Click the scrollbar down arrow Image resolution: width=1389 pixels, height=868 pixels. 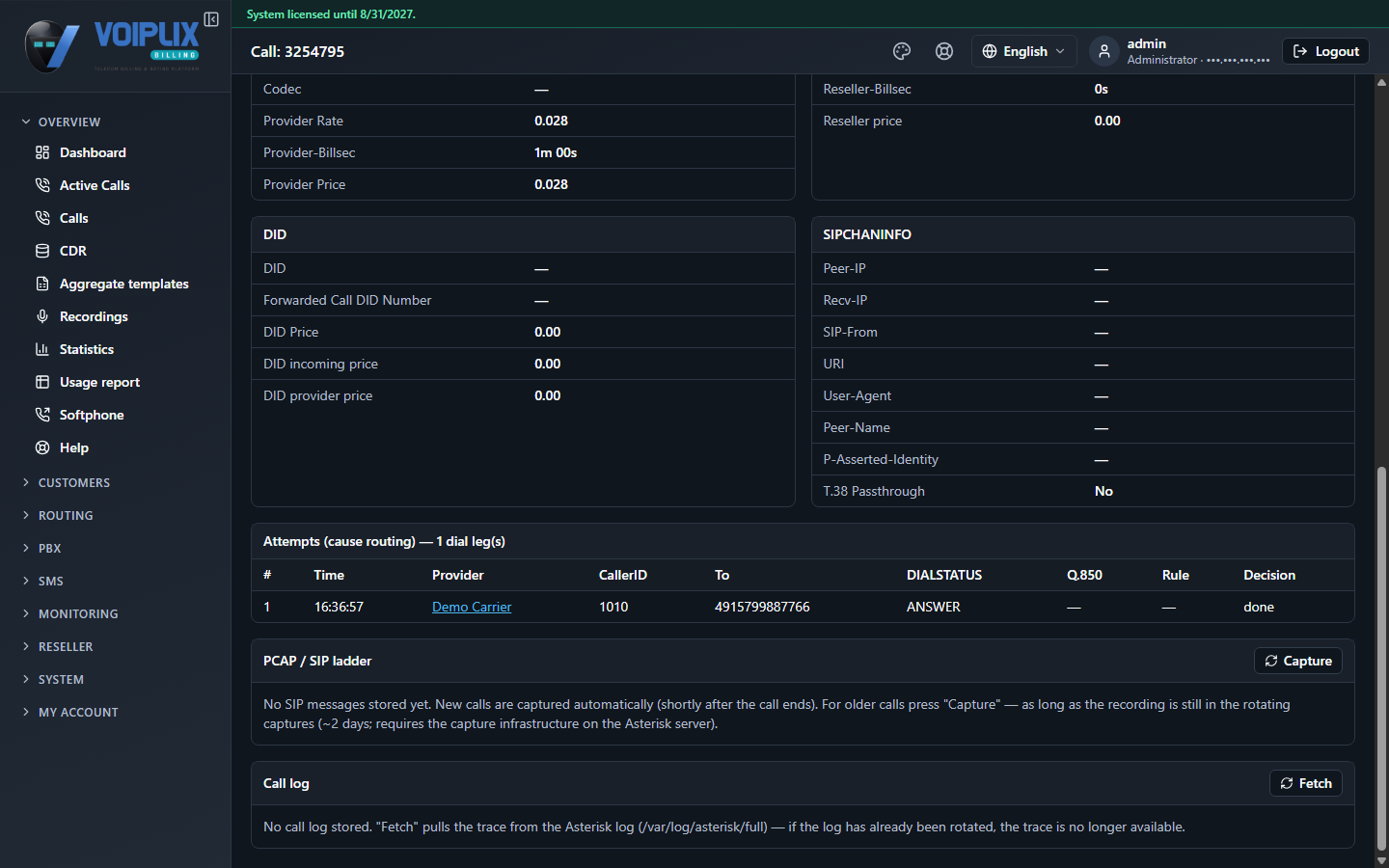(1381, 859)
